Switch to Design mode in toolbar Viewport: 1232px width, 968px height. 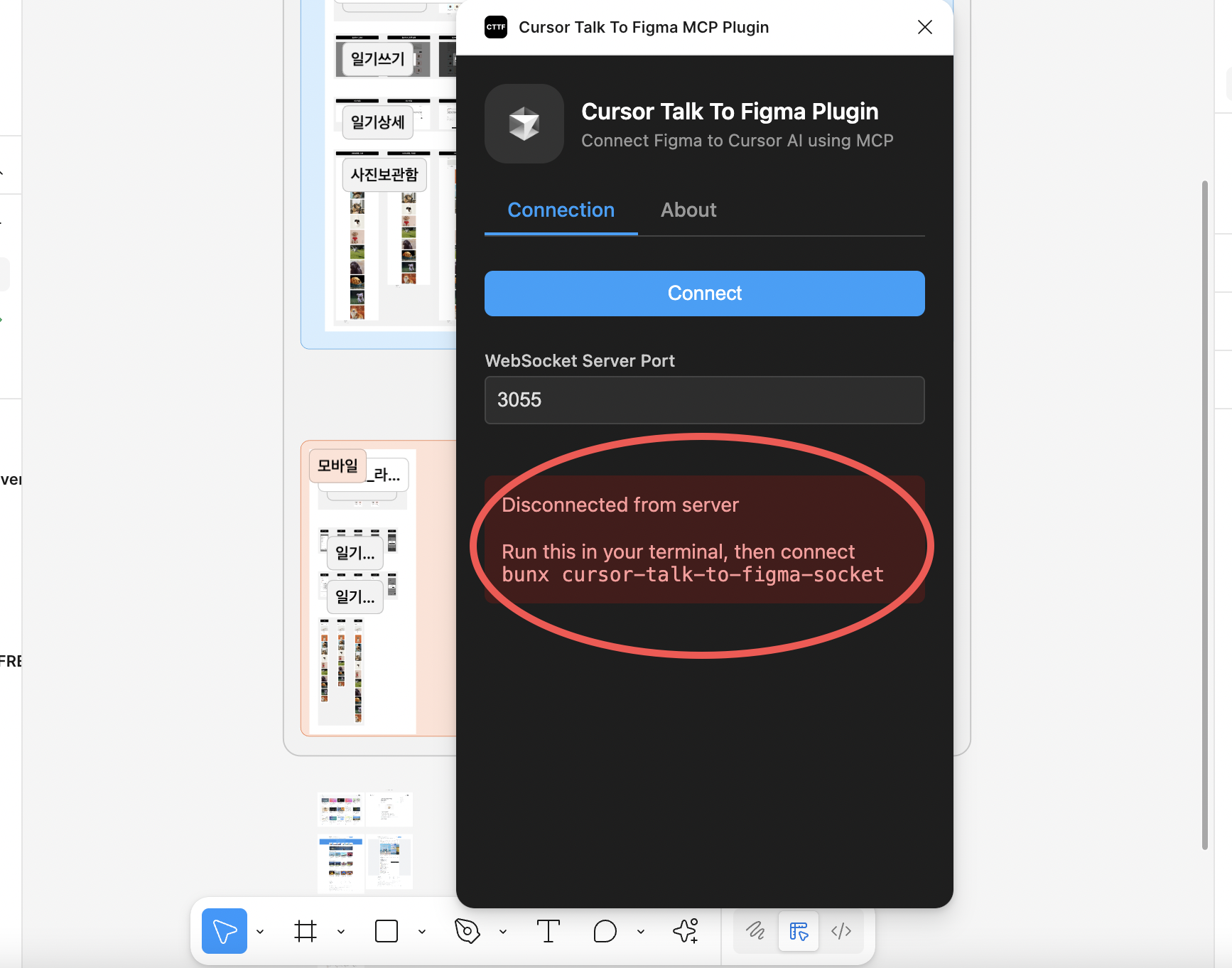tap(799, 931)
